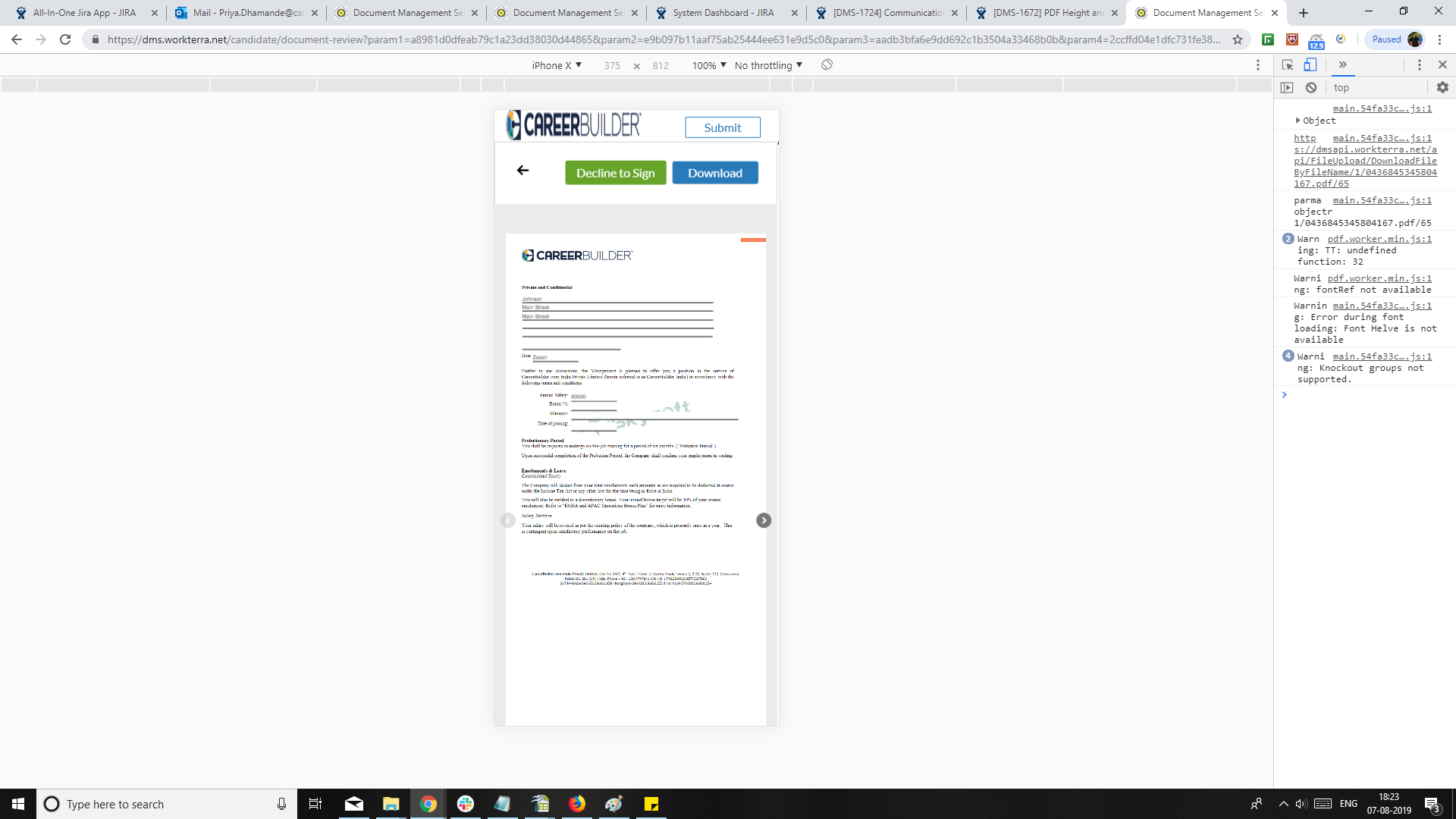Screen dimensions: 1456x819
Task: Click the rotate device orientation icon
Action: (827, 65)
